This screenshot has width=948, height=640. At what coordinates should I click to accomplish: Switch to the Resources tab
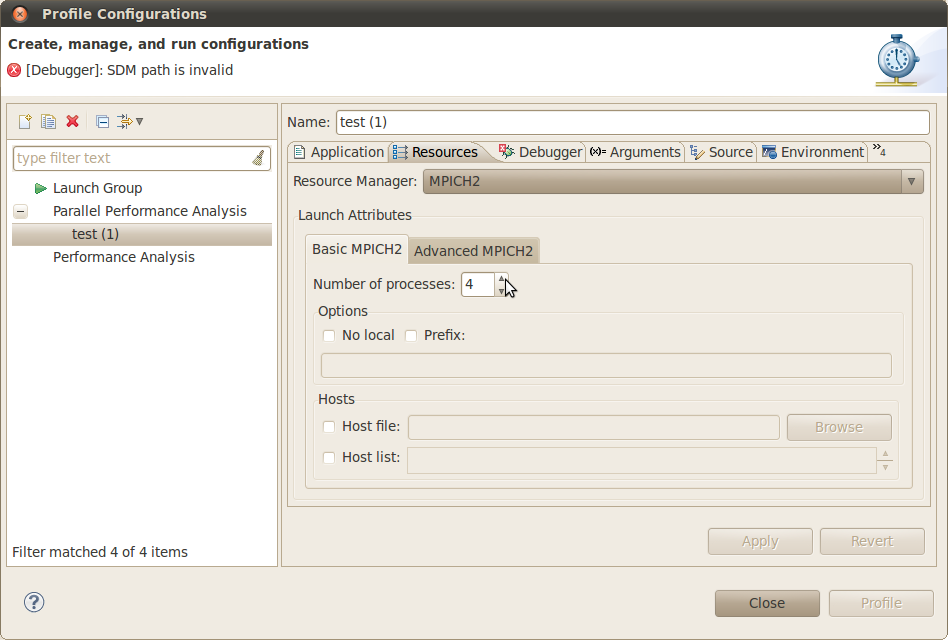436,152
